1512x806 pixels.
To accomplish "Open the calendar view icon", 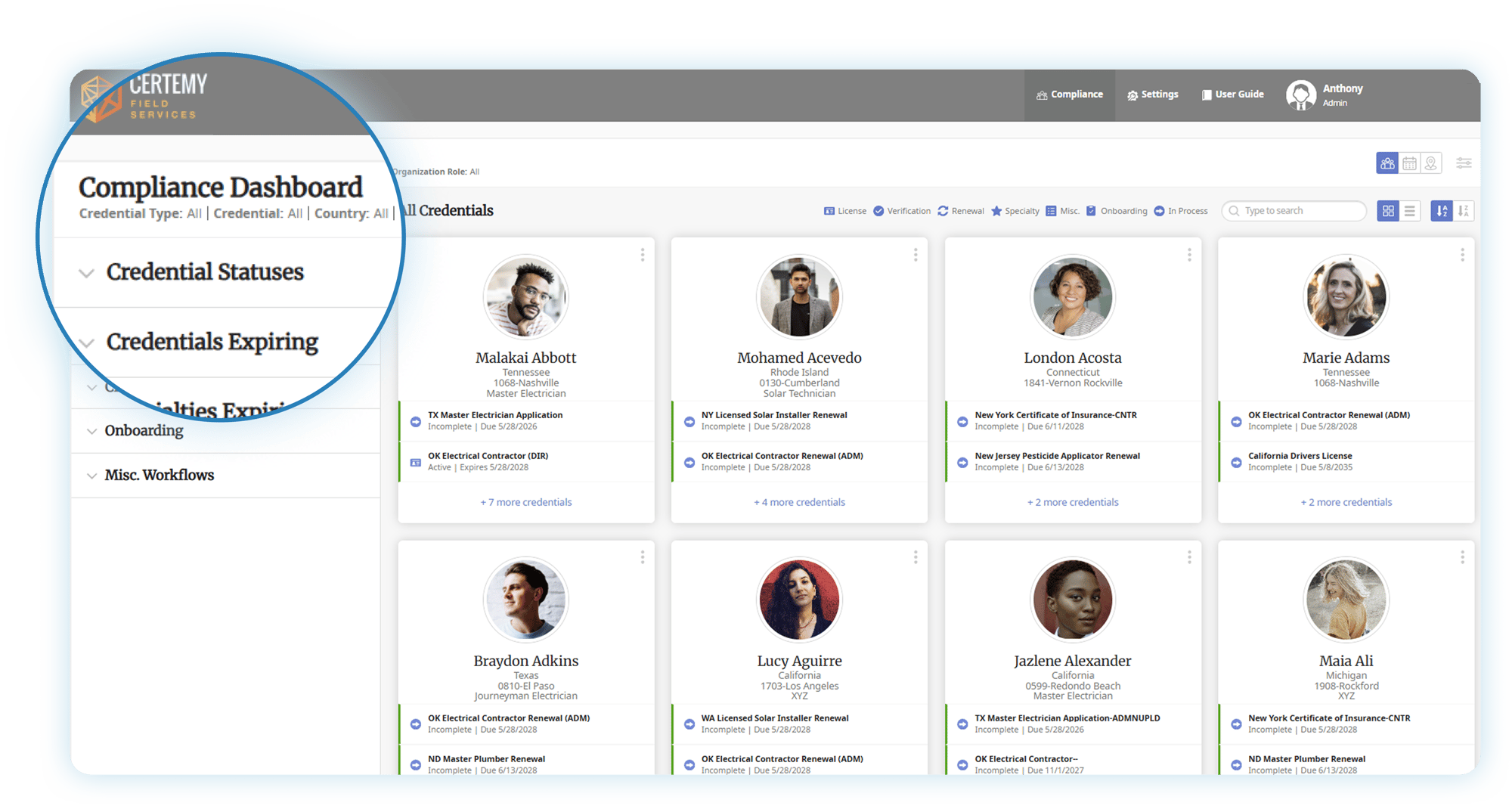I will pos(1409,163).
